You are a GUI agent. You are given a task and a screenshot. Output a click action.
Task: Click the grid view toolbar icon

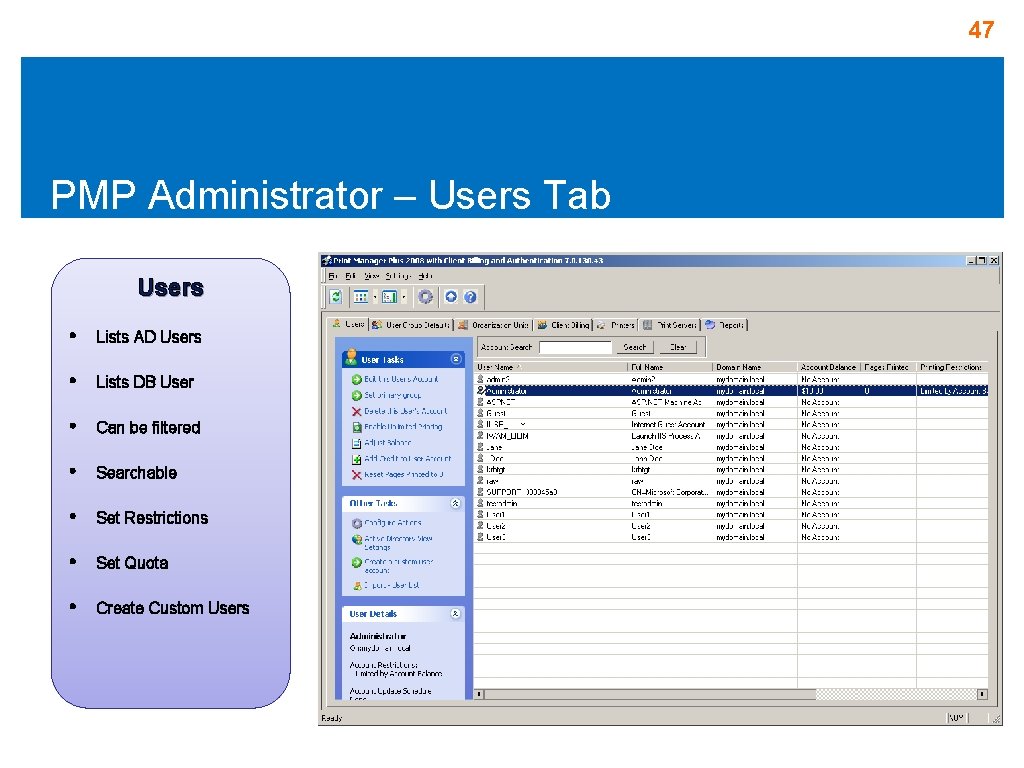(x=361, y=297)
